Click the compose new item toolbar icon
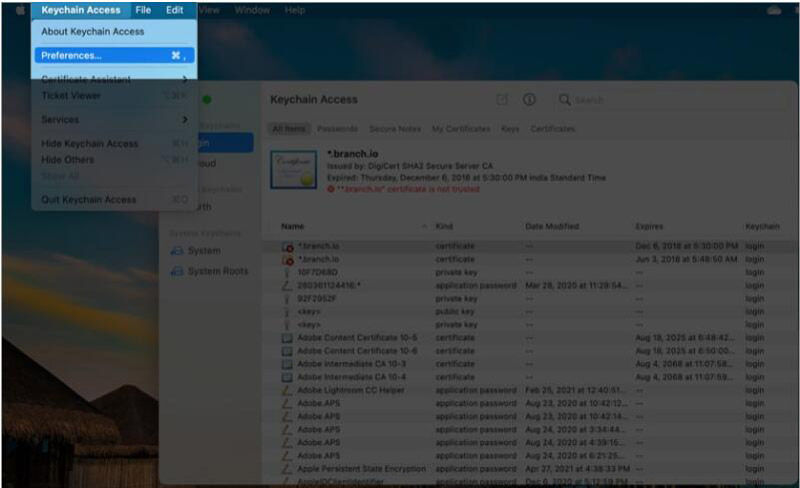 502,100
